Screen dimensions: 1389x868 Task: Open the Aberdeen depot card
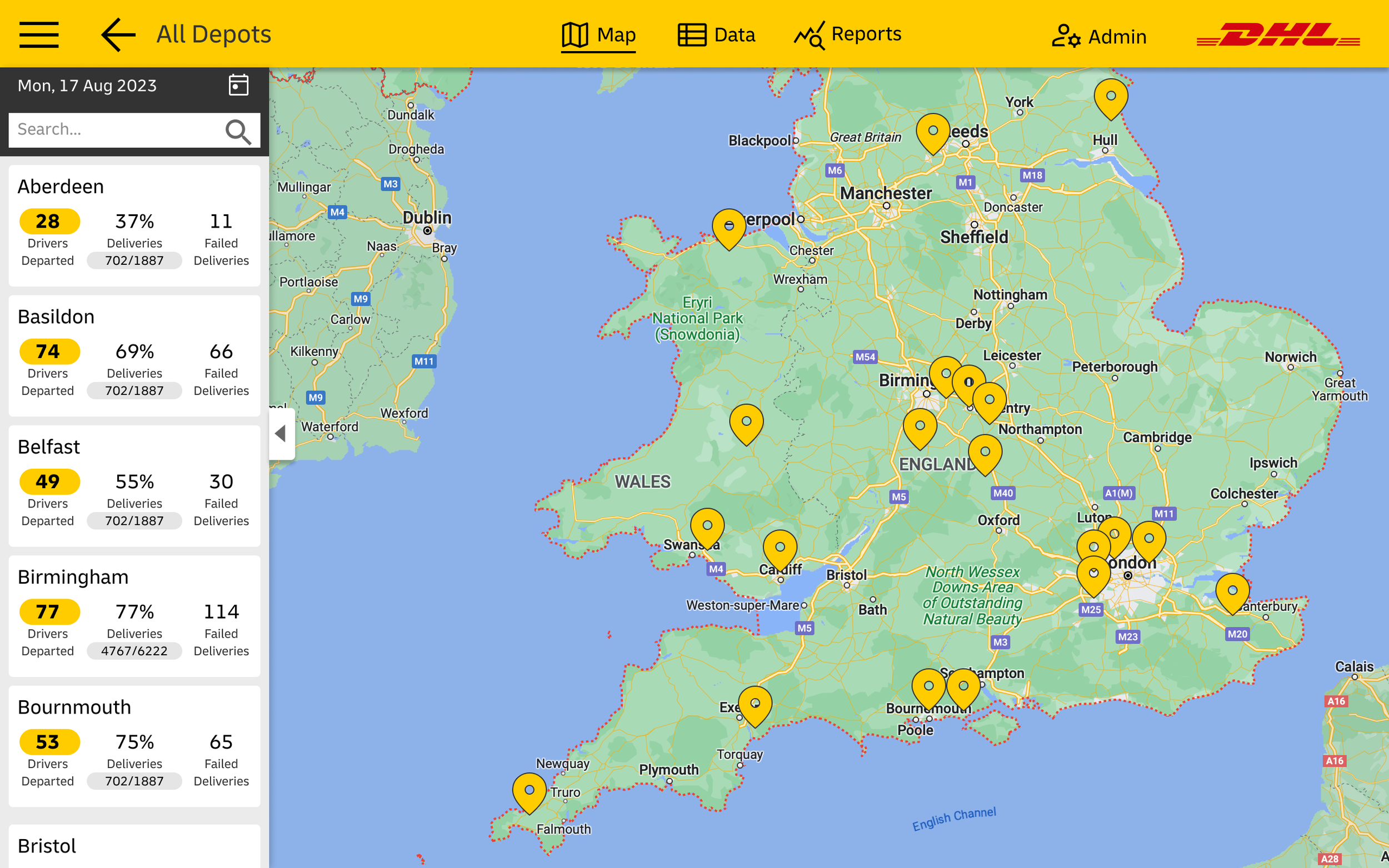point(134,225)
